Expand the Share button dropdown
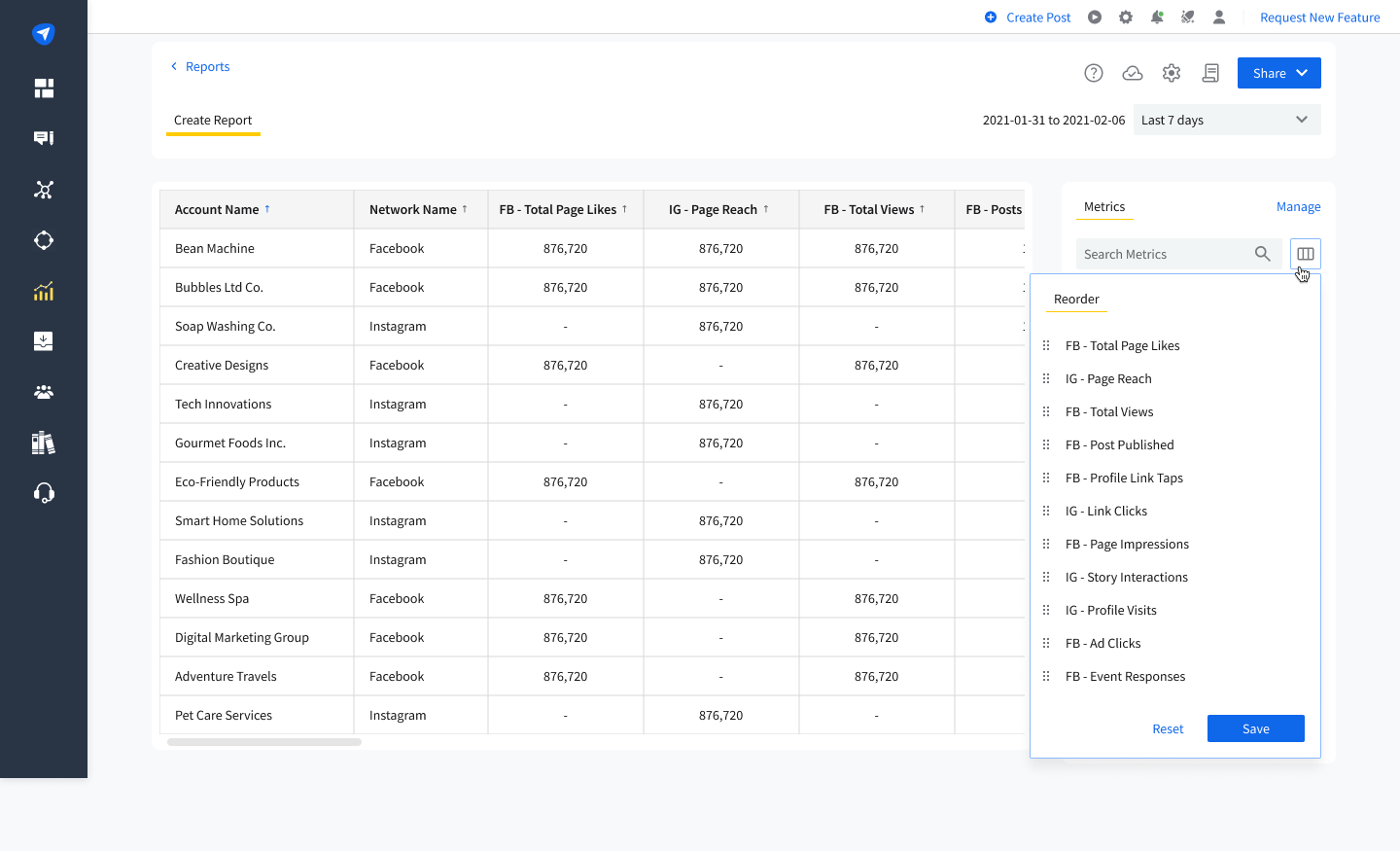Viewport: 1400px width, 851px height. click(x=1302, y=73)
